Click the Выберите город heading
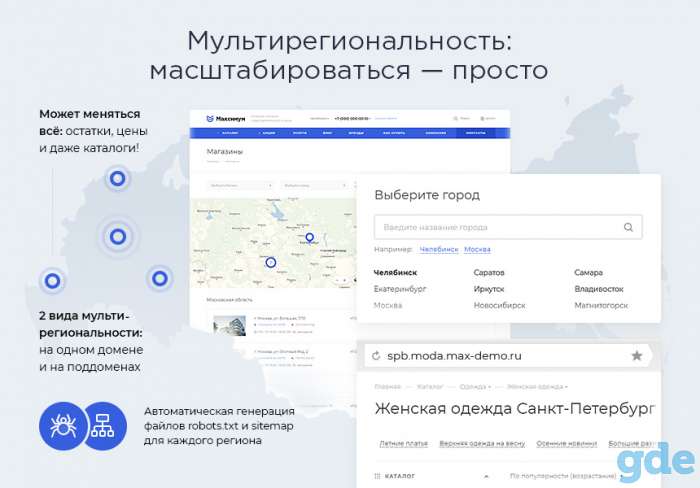Viewport: 700px width, 488px height. point(427,195)
